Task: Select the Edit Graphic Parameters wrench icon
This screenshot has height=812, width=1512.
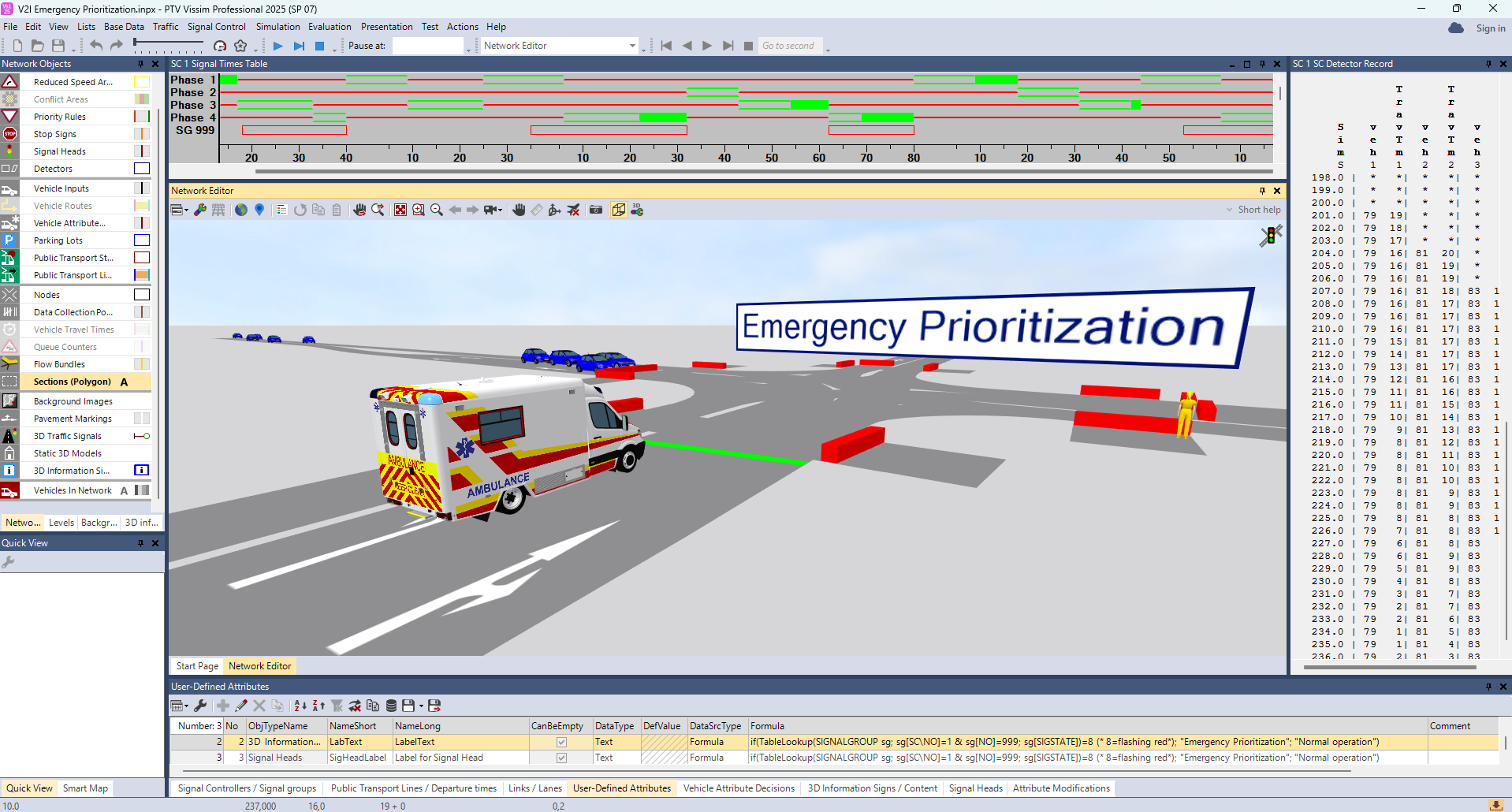Action: pos(200,210)
